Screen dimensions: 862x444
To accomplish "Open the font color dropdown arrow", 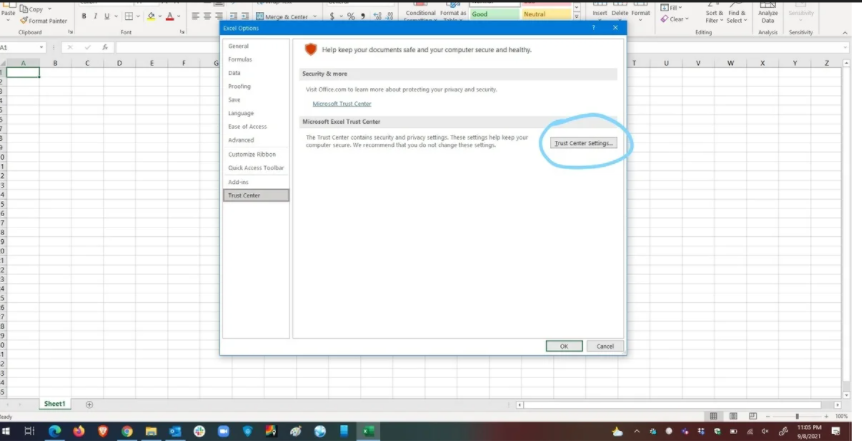I will click(x=179, y=16).
